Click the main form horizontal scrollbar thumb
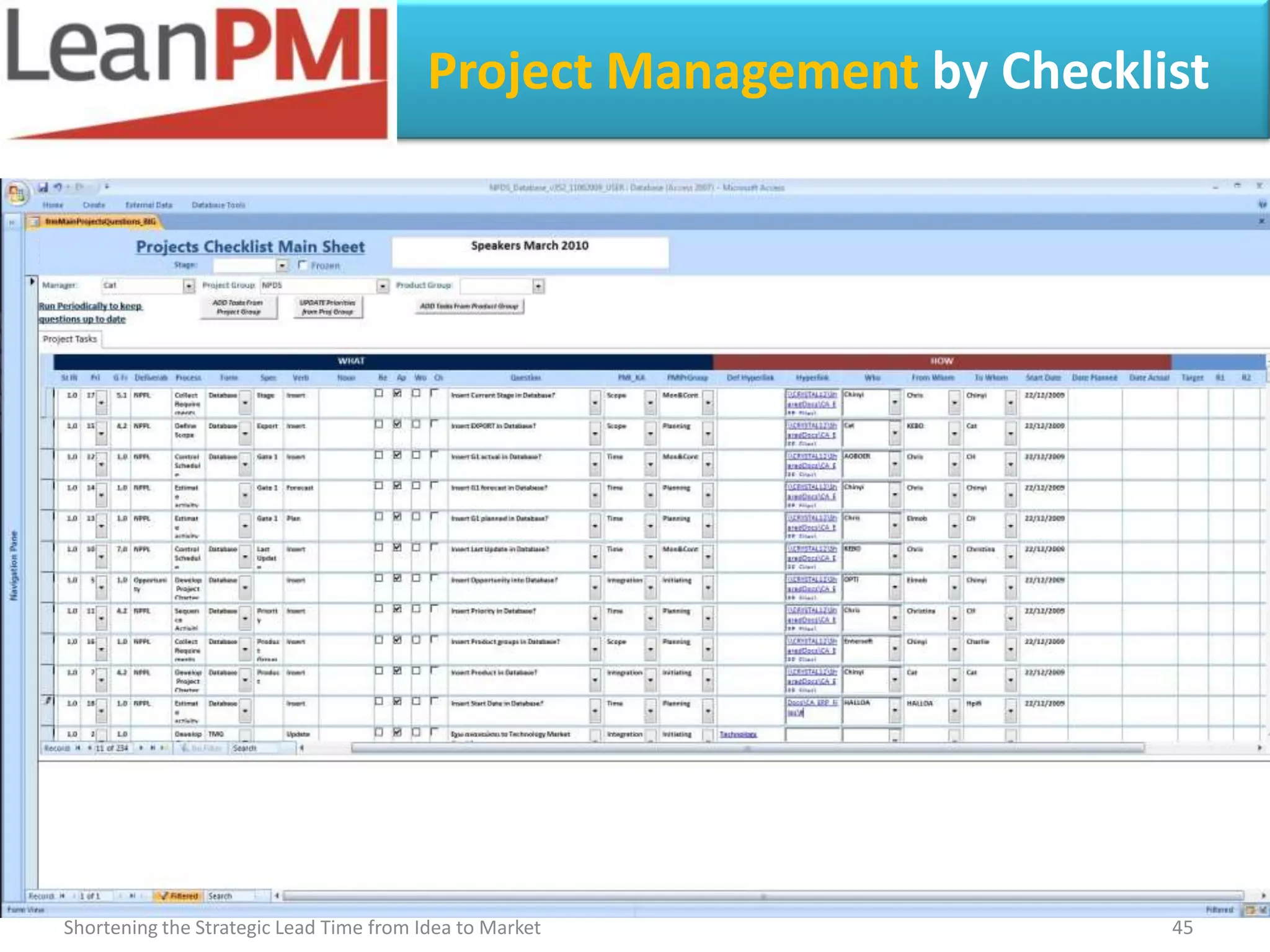Image resolution: width=1270 pixels, height=952 pixels. click(x=763, y=896)
